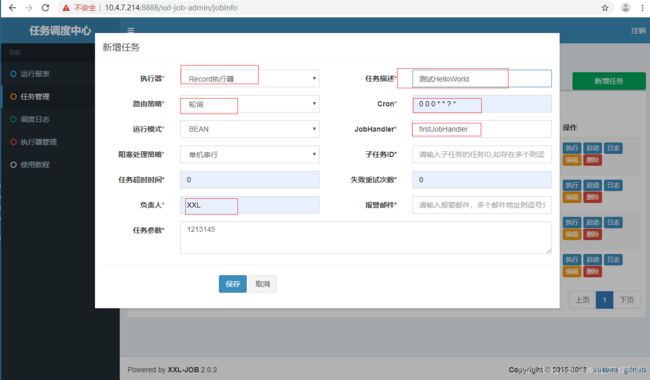The width and height of the screenshot is (650, 380).
Task: Open the github link in the footer
Action: point(634,370)
